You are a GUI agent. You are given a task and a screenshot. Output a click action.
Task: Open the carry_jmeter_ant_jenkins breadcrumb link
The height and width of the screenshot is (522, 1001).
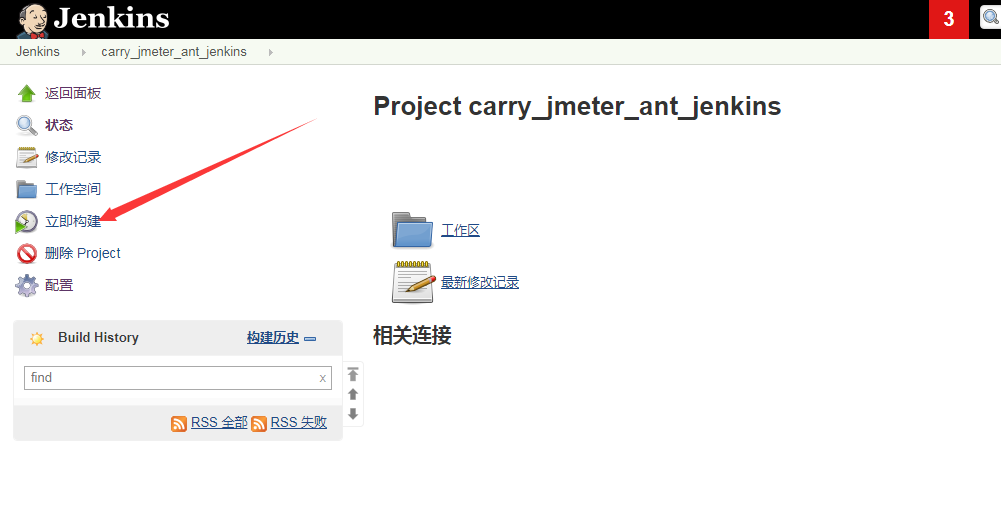click(174, 52)
